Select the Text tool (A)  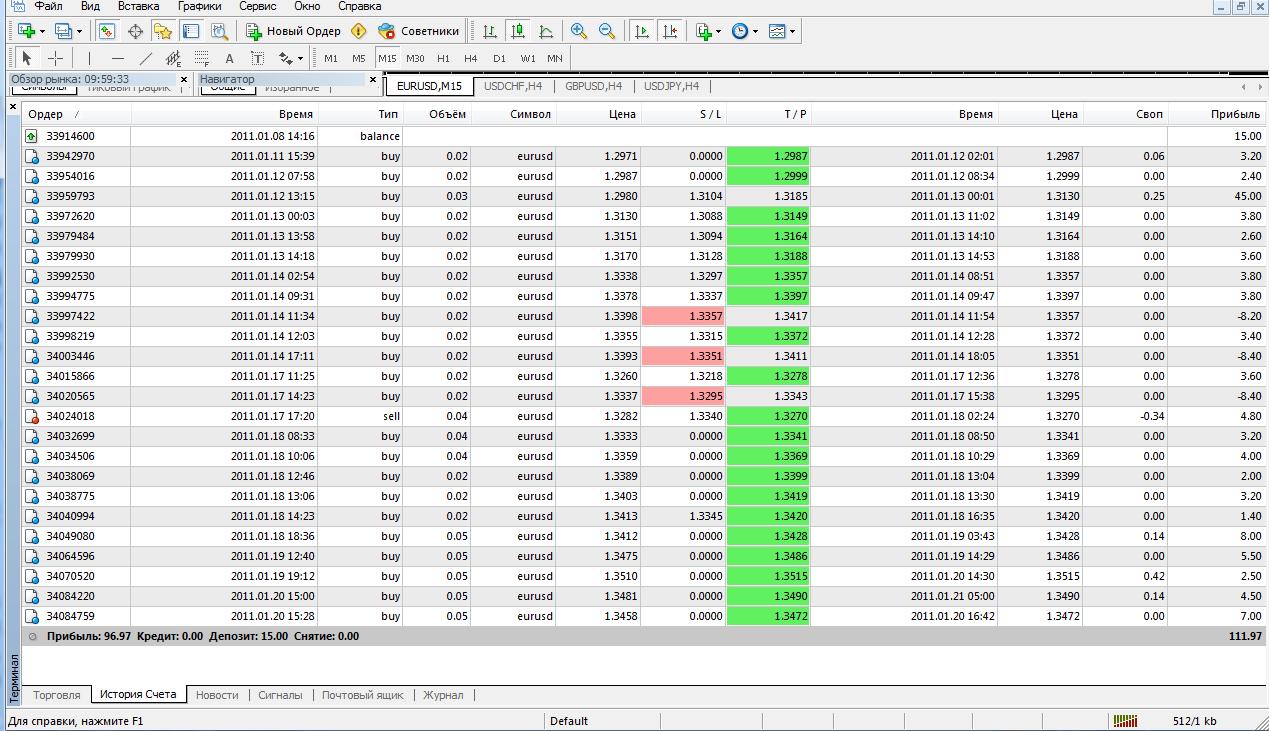pos(229,58)
